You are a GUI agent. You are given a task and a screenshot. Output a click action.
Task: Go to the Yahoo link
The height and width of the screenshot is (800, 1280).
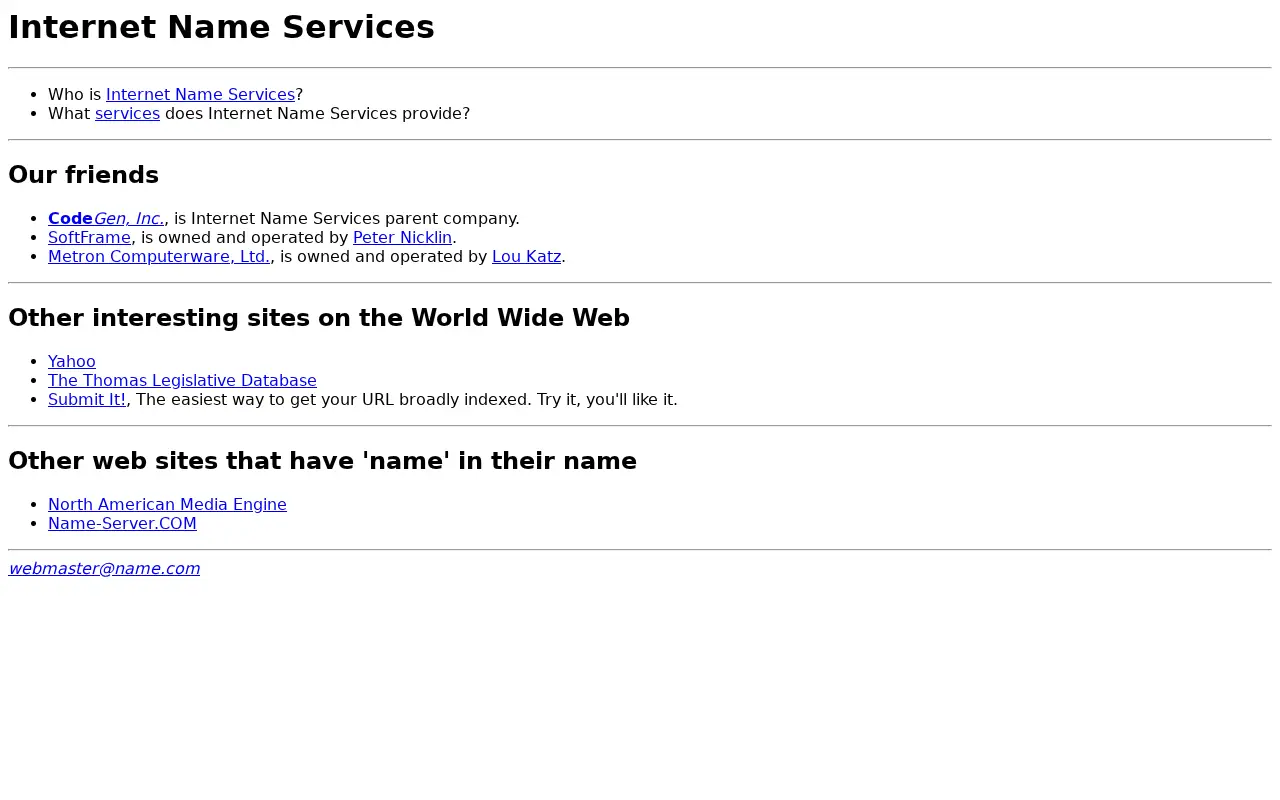(72, 362)
